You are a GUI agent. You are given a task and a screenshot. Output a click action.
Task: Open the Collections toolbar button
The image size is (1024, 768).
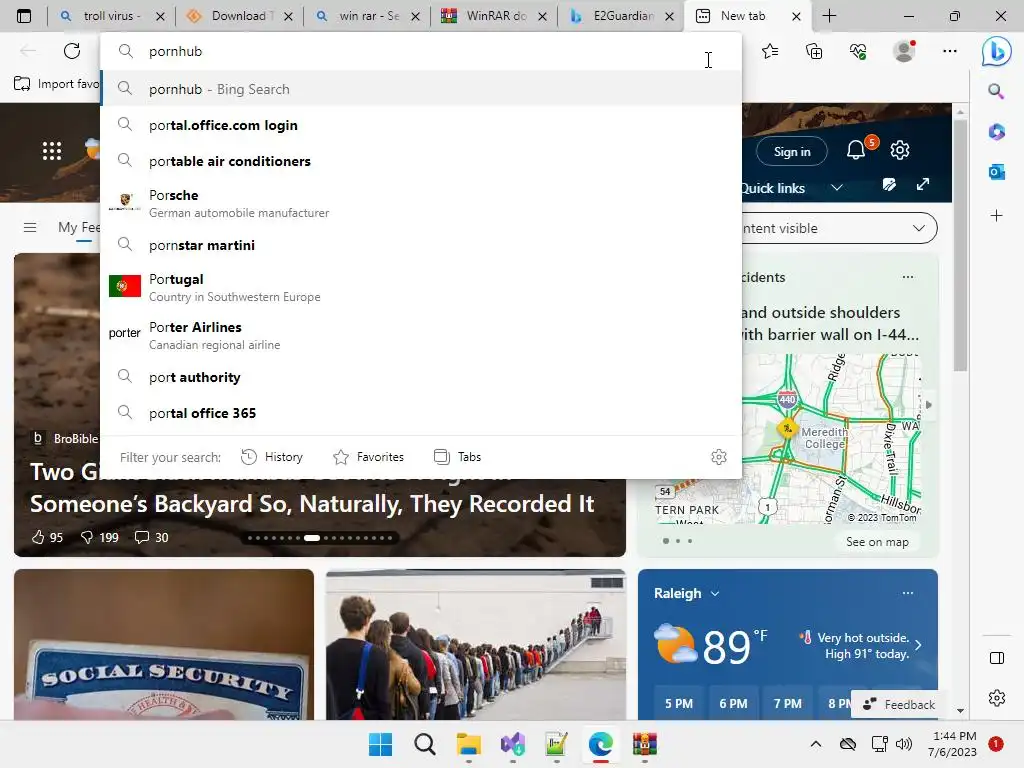(x=814, y=51)
